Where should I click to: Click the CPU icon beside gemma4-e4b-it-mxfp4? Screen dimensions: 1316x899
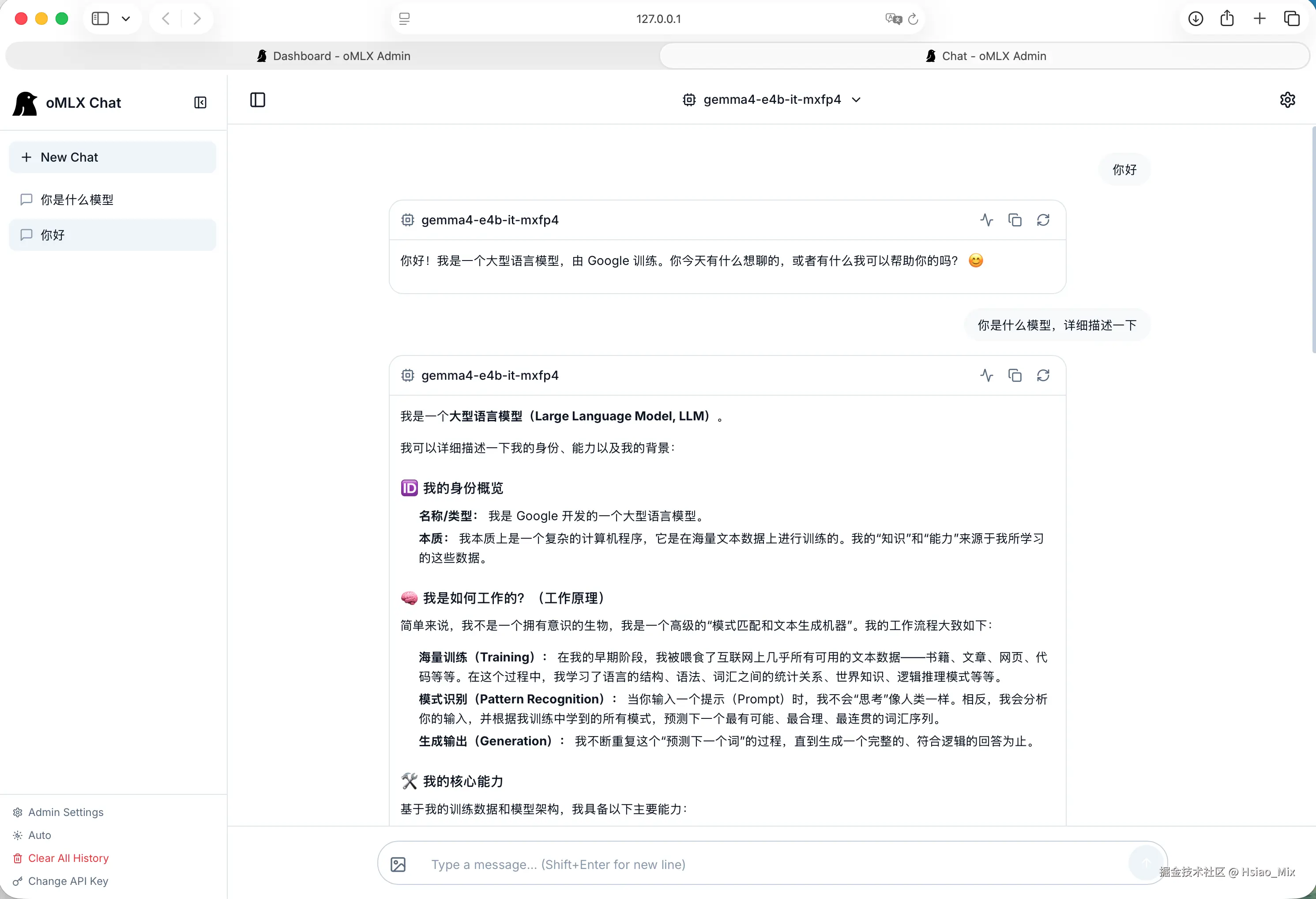pos(688,100)
